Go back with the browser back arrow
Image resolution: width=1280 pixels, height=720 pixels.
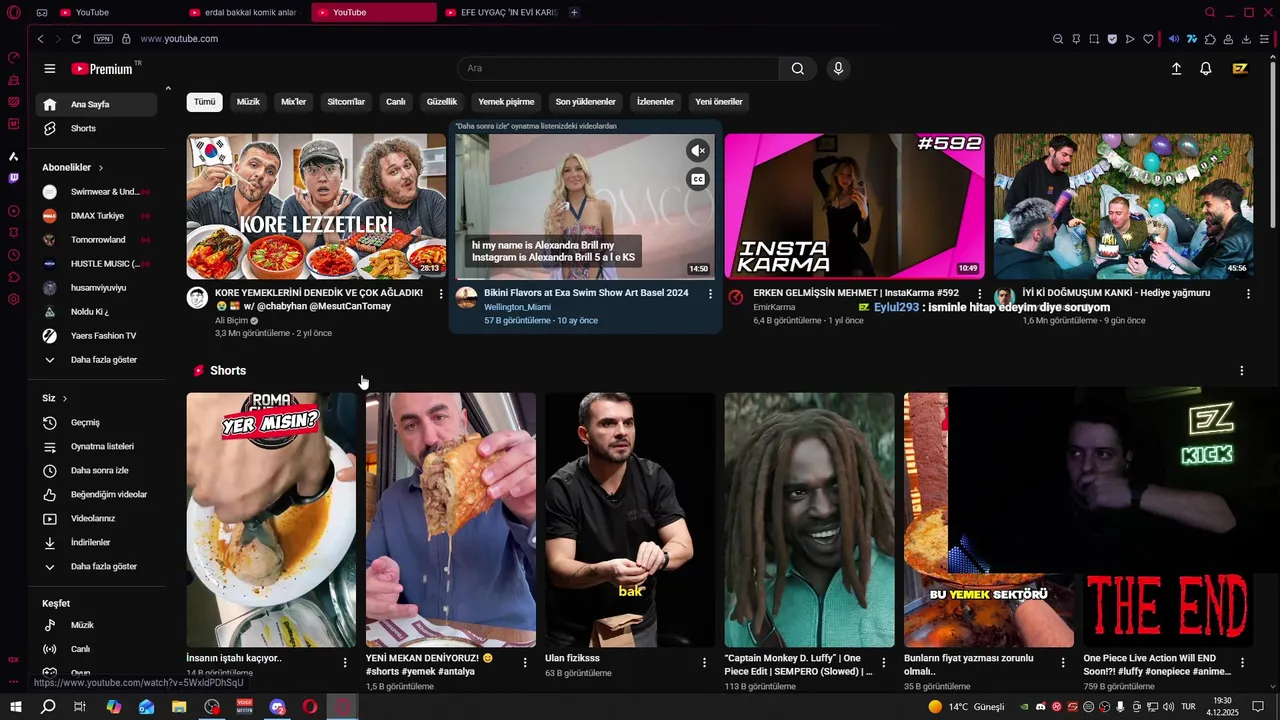point(40,39)
